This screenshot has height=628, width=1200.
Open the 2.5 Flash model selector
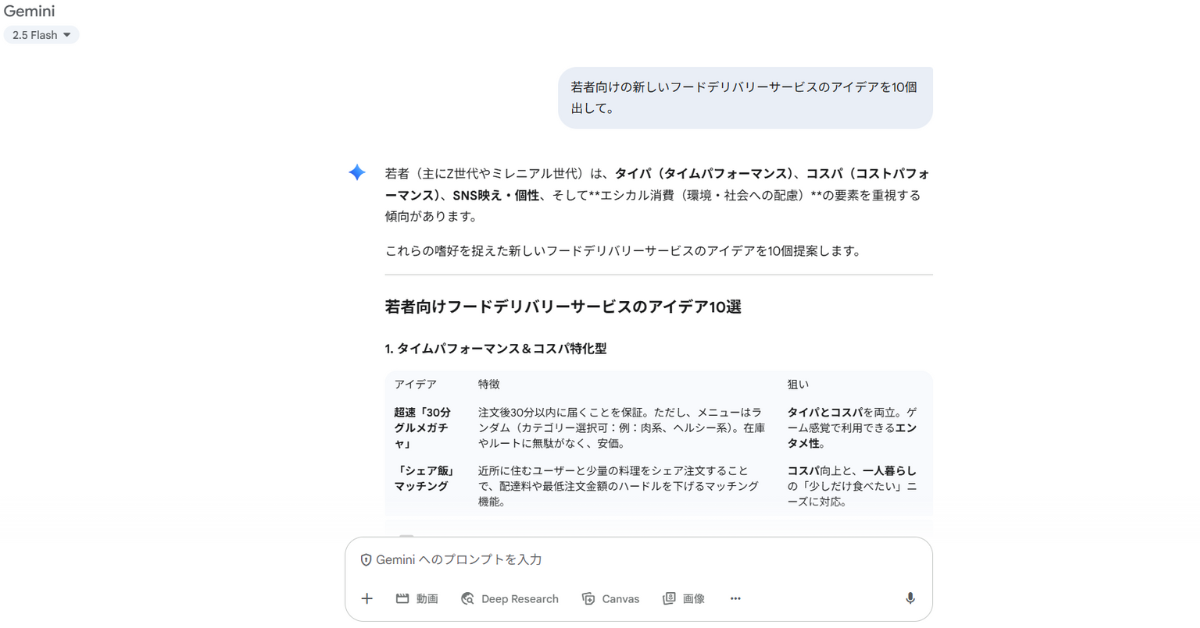point(41,34)
